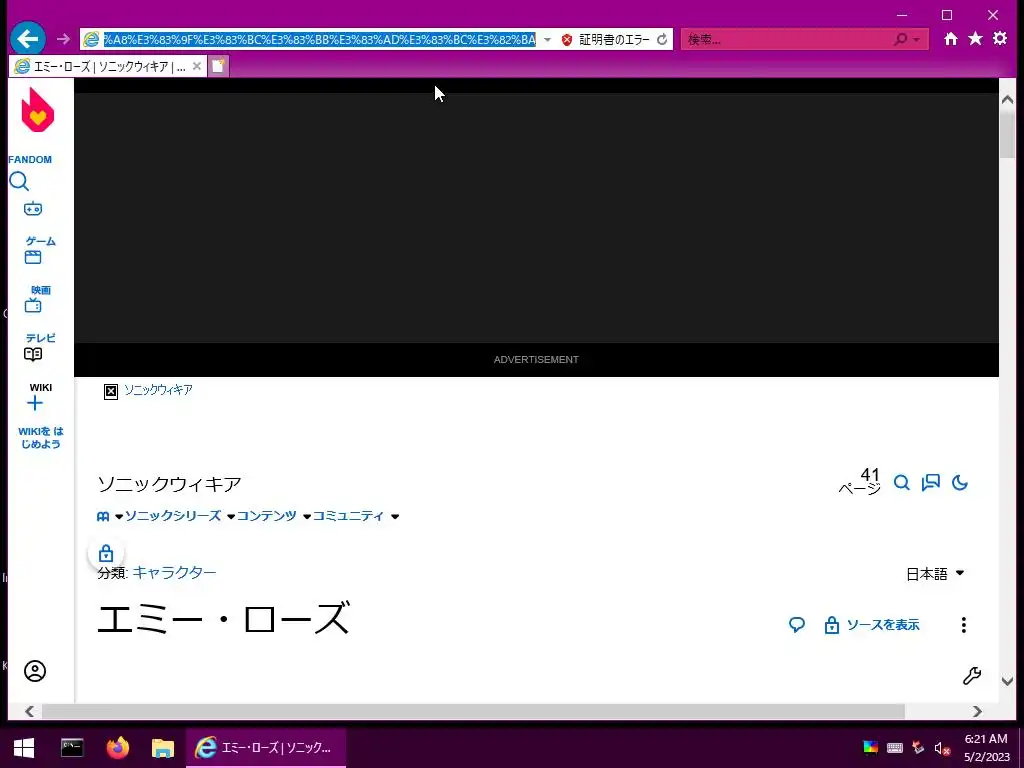Open the wiki discussions speech bubble icon
1024x768 pixels.
click(x=931, y=483)
